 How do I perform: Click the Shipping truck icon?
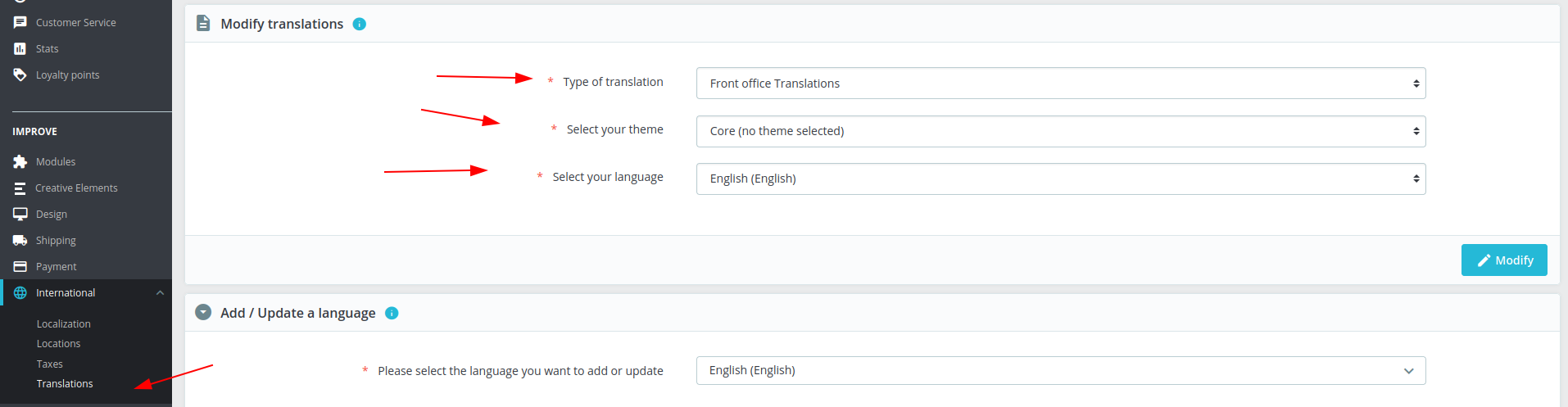20,240
